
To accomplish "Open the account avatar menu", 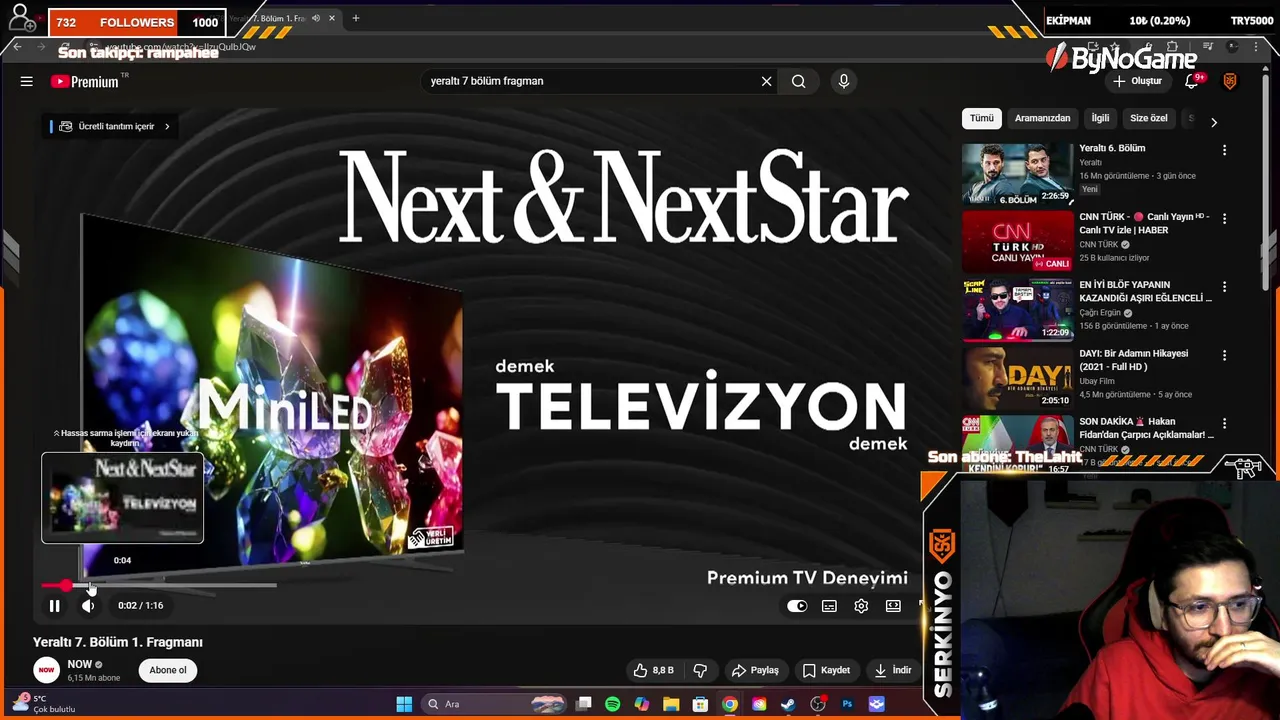I will point(1230,81).
